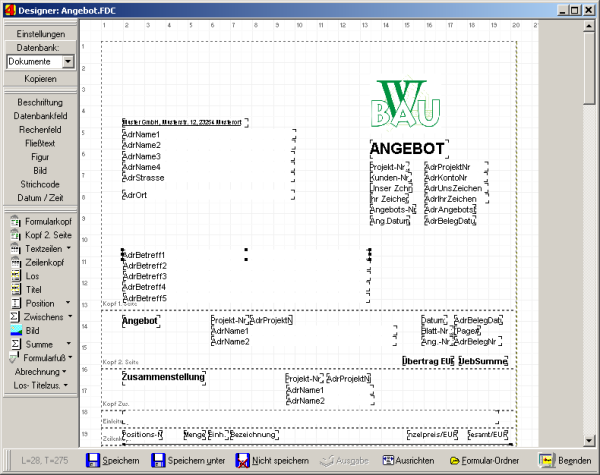
Task: Click the Speichern save icon
Action: point(93,460)
